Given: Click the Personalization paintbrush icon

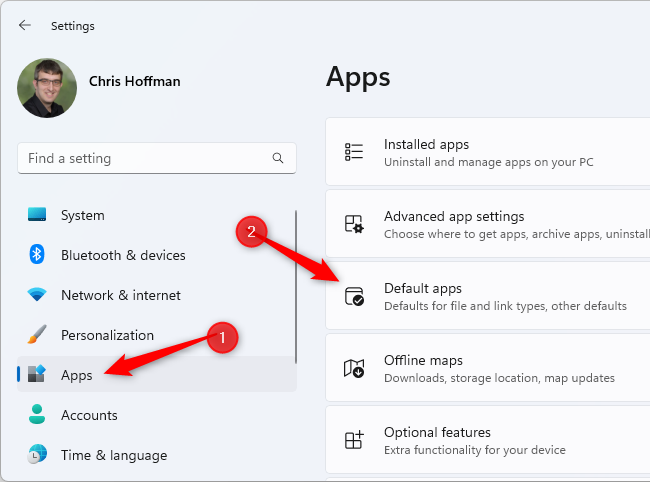Looking at the screenshot, I should coord(37,335).
